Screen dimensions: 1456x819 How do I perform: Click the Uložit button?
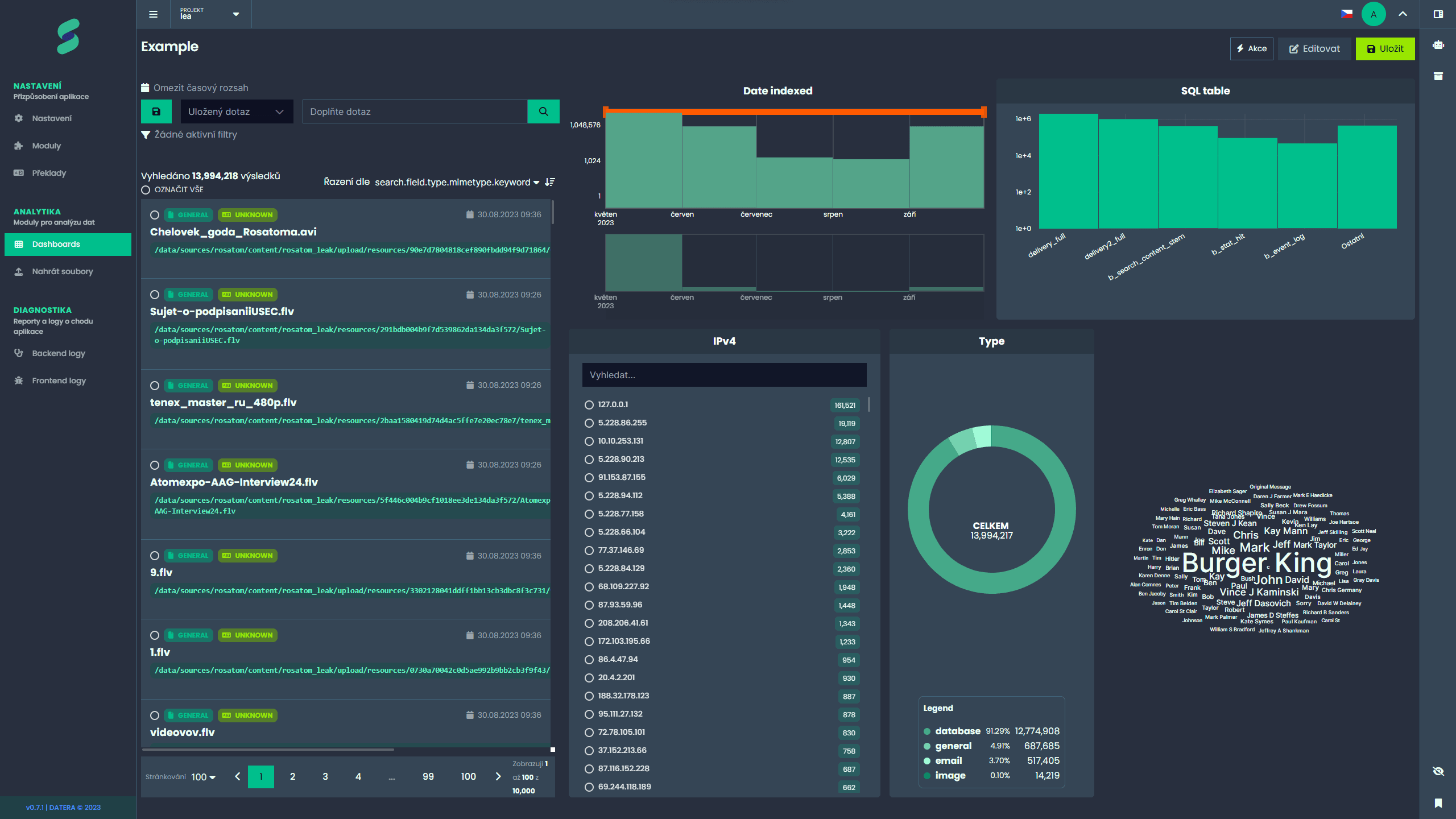click(1385, 49)
